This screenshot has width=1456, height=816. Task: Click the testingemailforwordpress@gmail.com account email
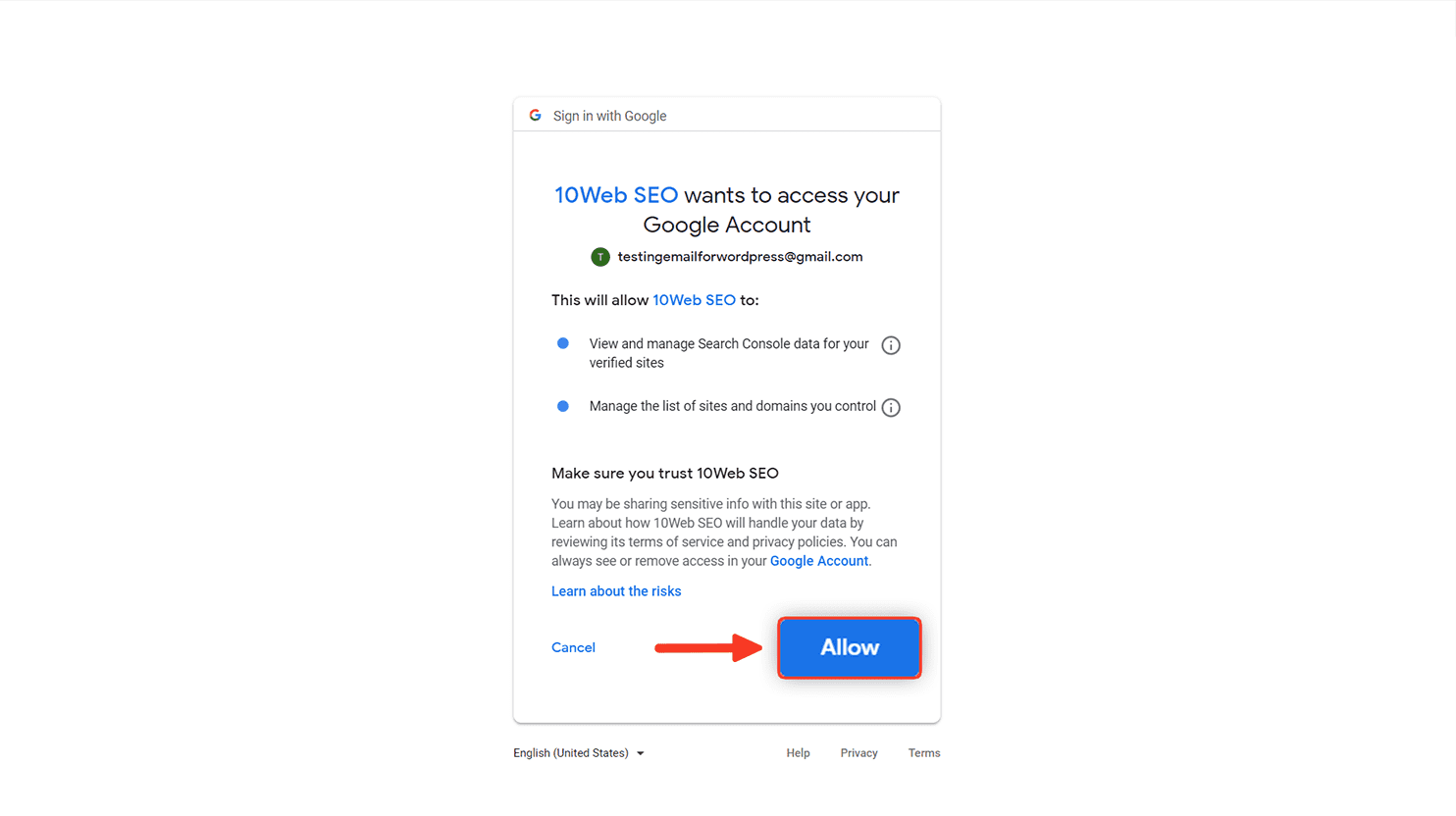point(740,257)
